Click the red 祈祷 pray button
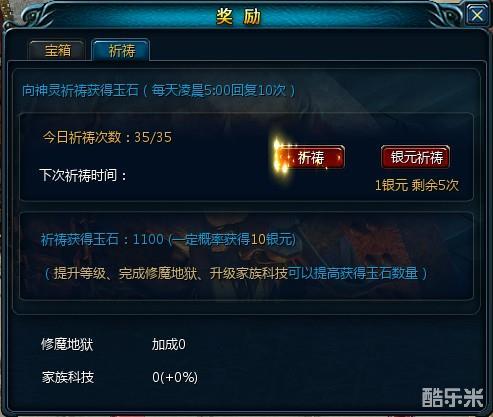493x417 pixels. (311, 157)
